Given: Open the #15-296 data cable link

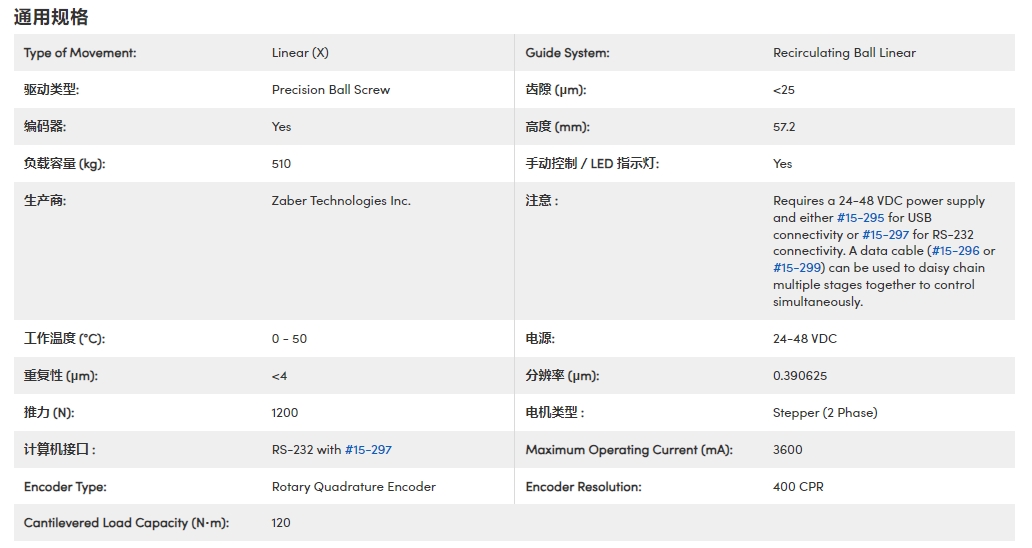Looking at the screenshot, I should (955, 251).
